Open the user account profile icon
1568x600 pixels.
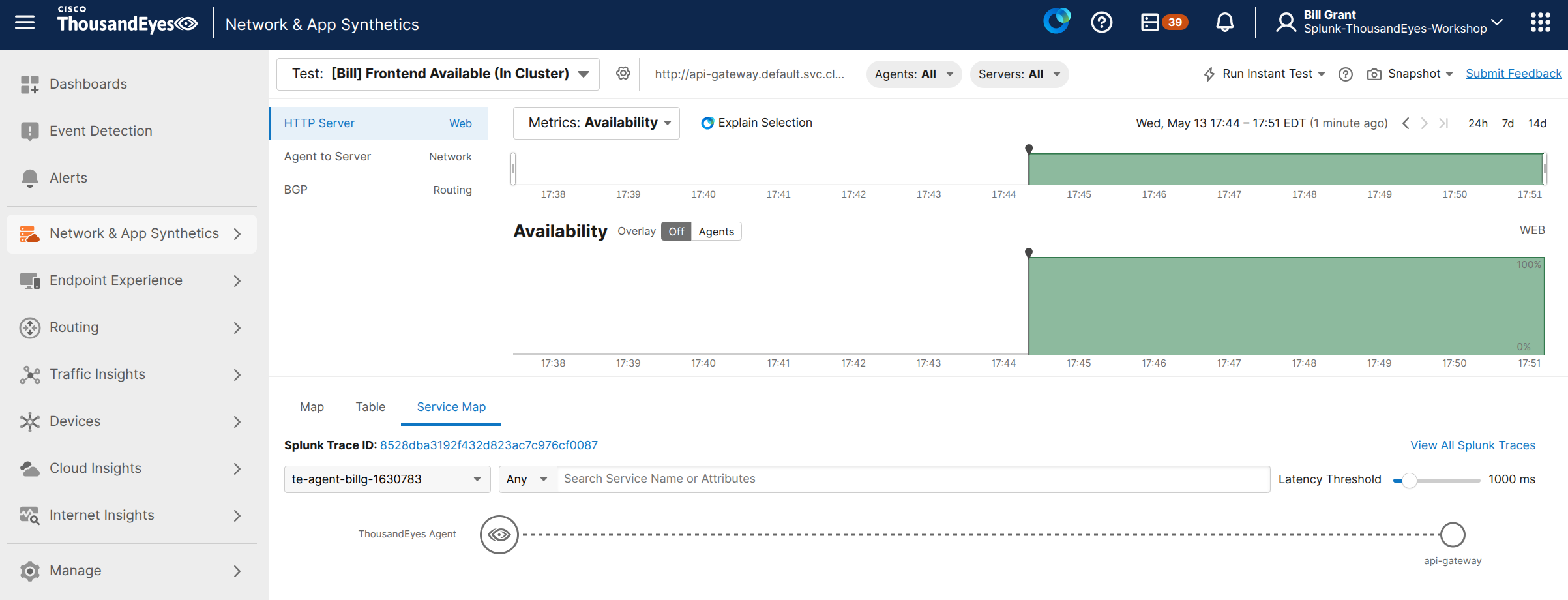[x=1286, y=23]
